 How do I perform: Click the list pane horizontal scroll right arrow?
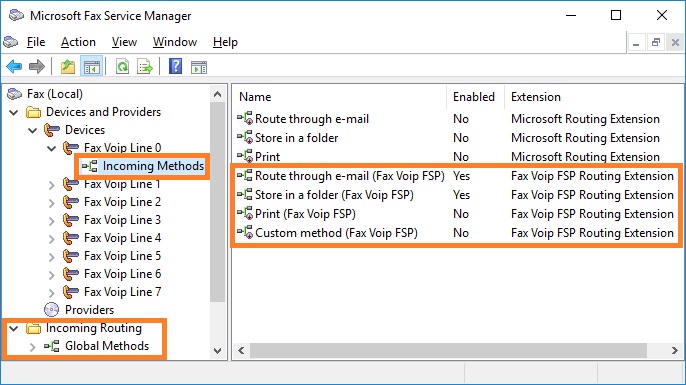tap(675, 350)
